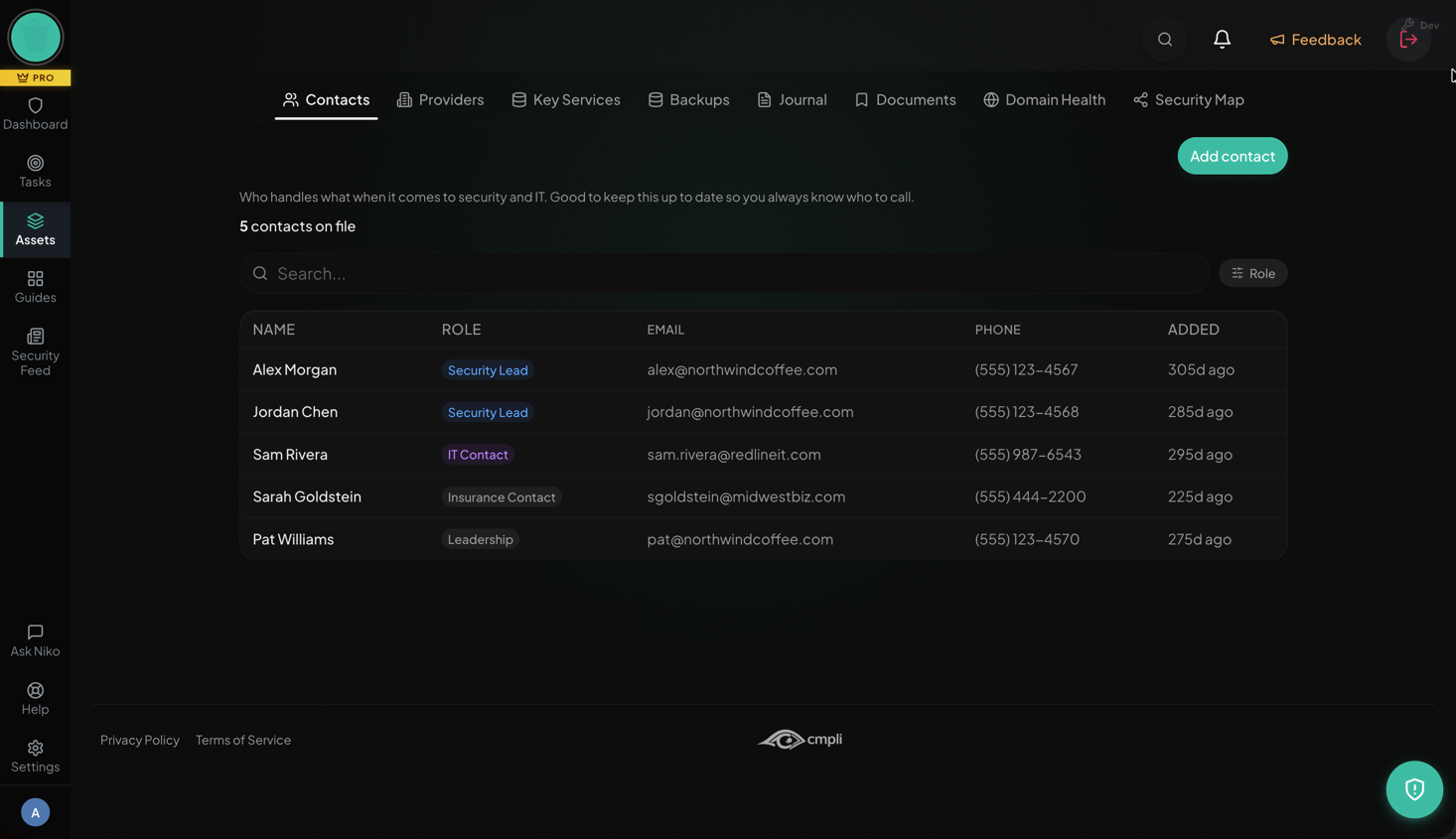Switch to the Providers tab
This screenshot has height=839, width=1456.
pos(440,99)
